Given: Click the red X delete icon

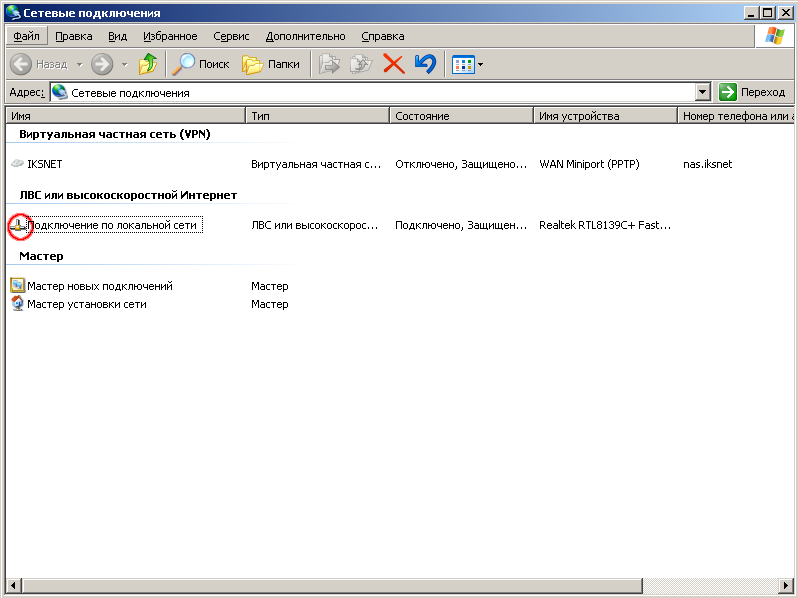Looking at the screenshot, I should click(x=393, y=64).
